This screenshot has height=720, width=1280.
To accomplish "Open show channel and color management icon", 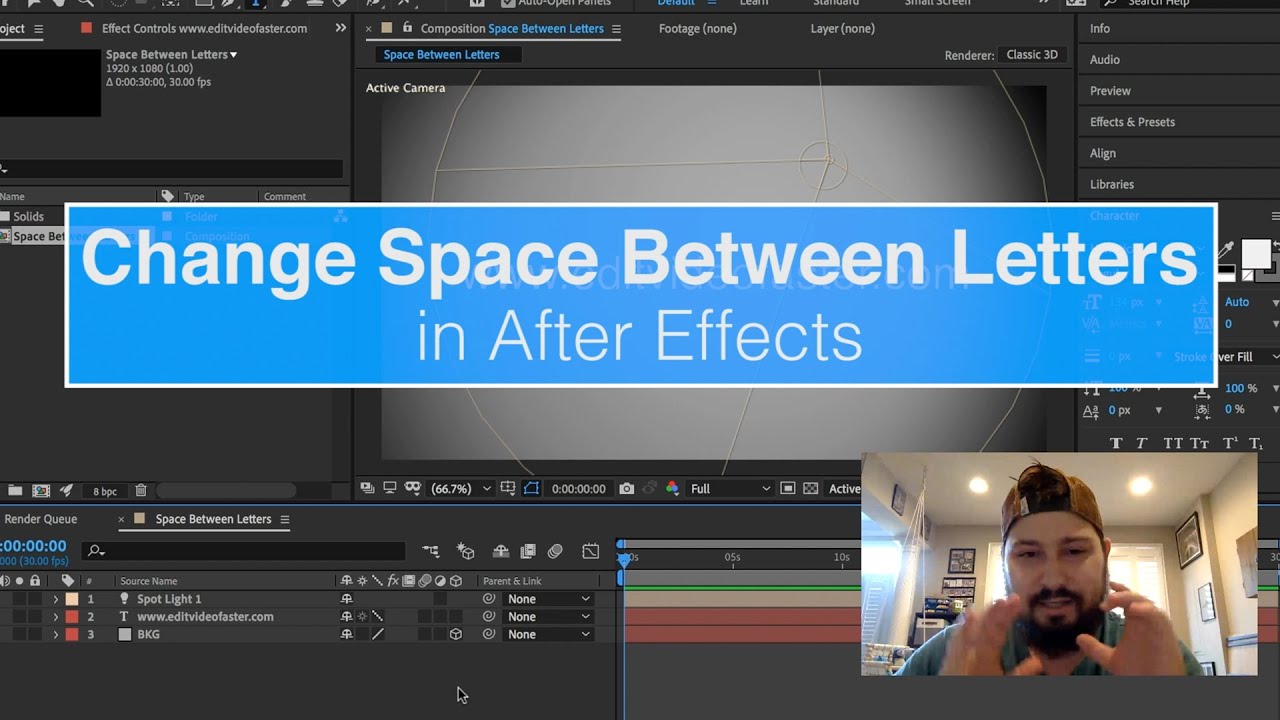I will tap(672, 488).
